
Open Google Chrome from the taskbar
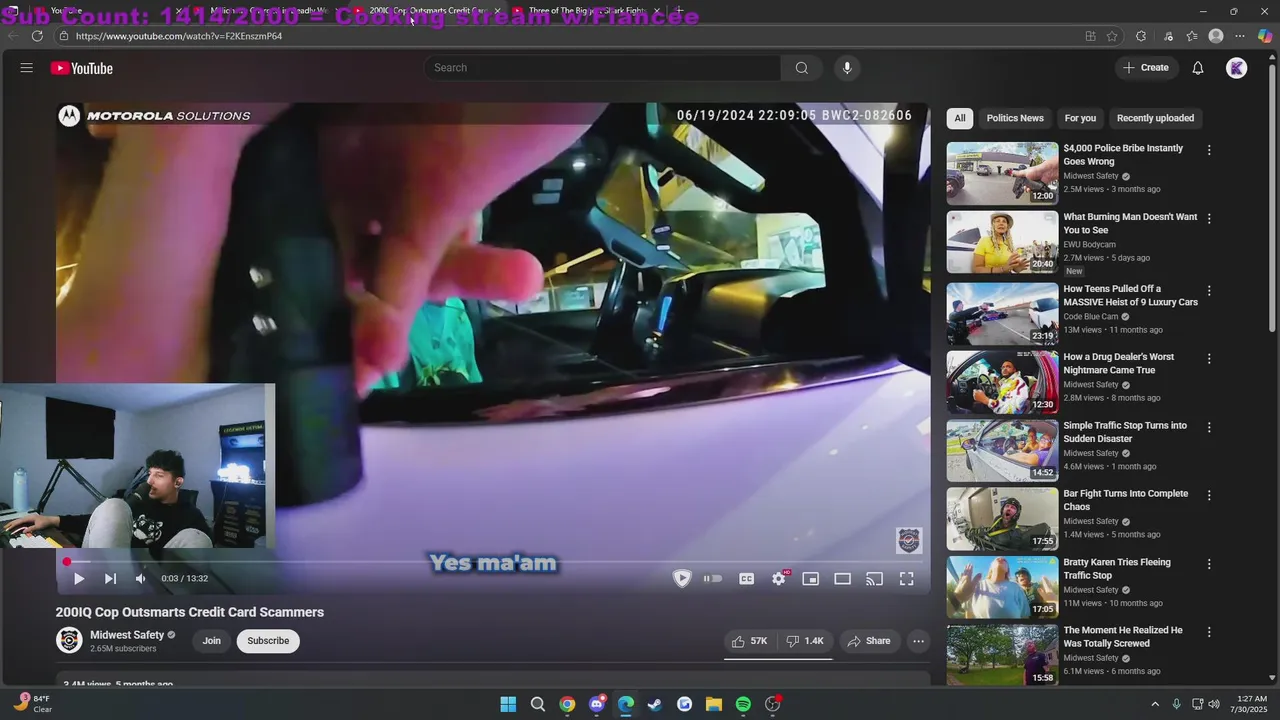[567, 704]
